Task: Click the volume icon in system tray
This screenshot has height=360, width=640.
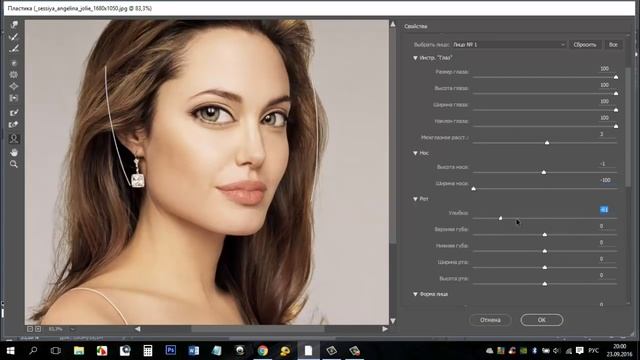Action: pos(556,351)
